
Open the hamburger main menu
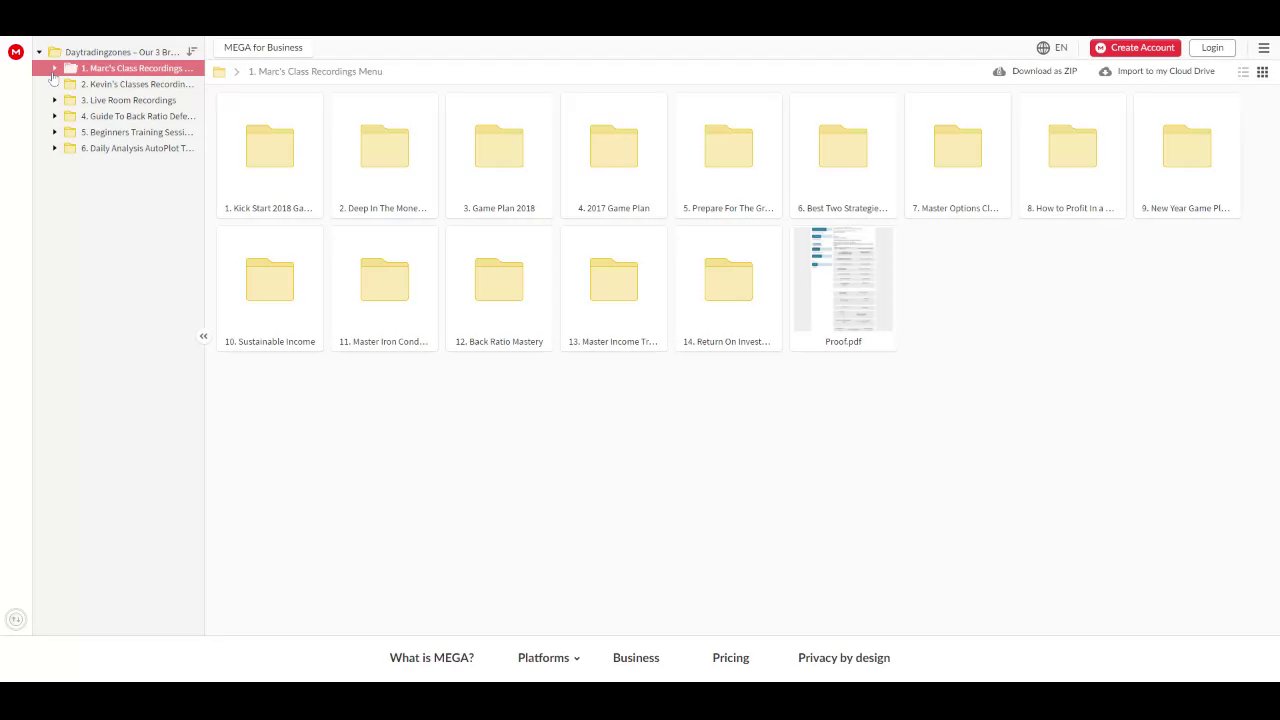pyautogui.click(x=1263, y=48)
